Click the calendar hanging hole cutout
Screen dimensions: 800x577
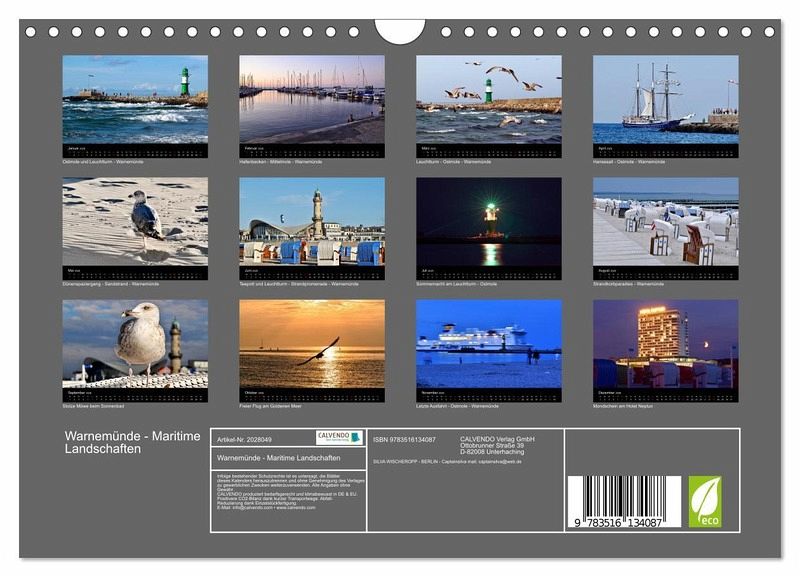(400, 30)
